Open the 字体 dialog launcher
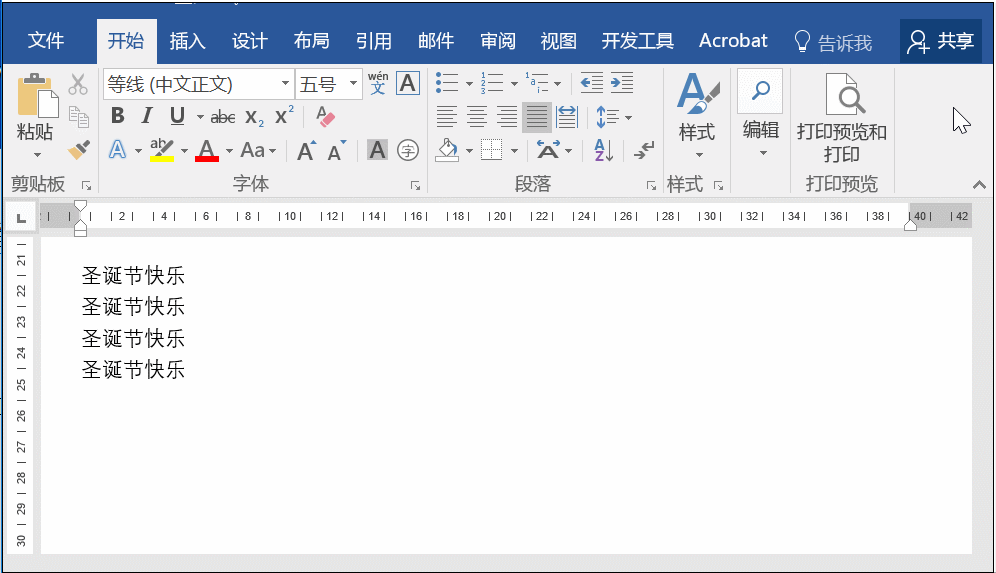The height and width of the screenshot is (573, 996). coord(415,185)
